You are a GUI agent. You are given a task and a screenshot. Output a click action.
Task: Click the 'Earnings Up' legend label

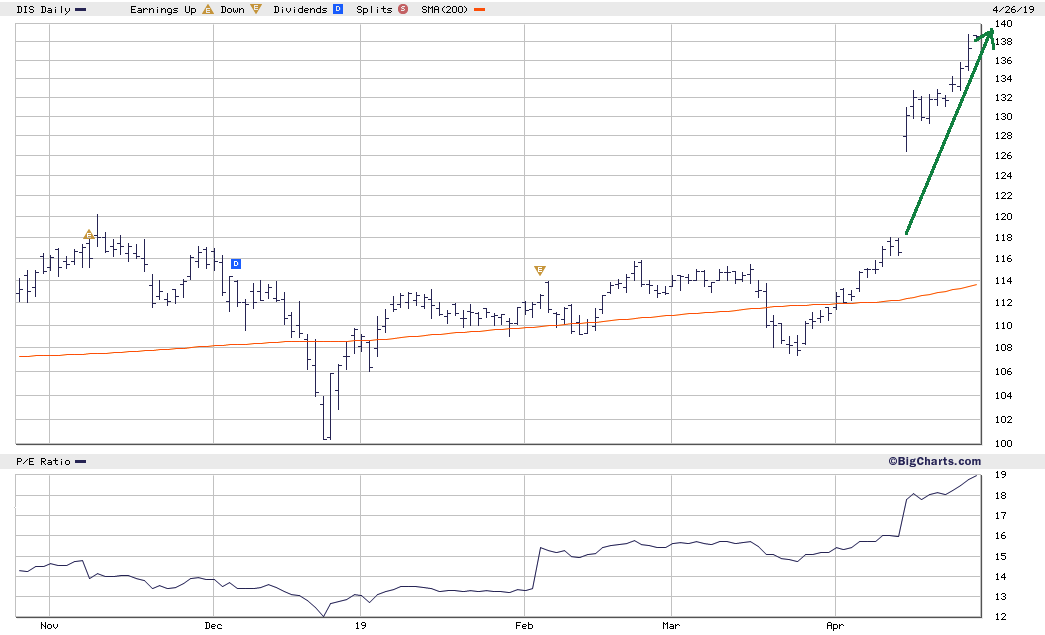click(x=163, y=9)
